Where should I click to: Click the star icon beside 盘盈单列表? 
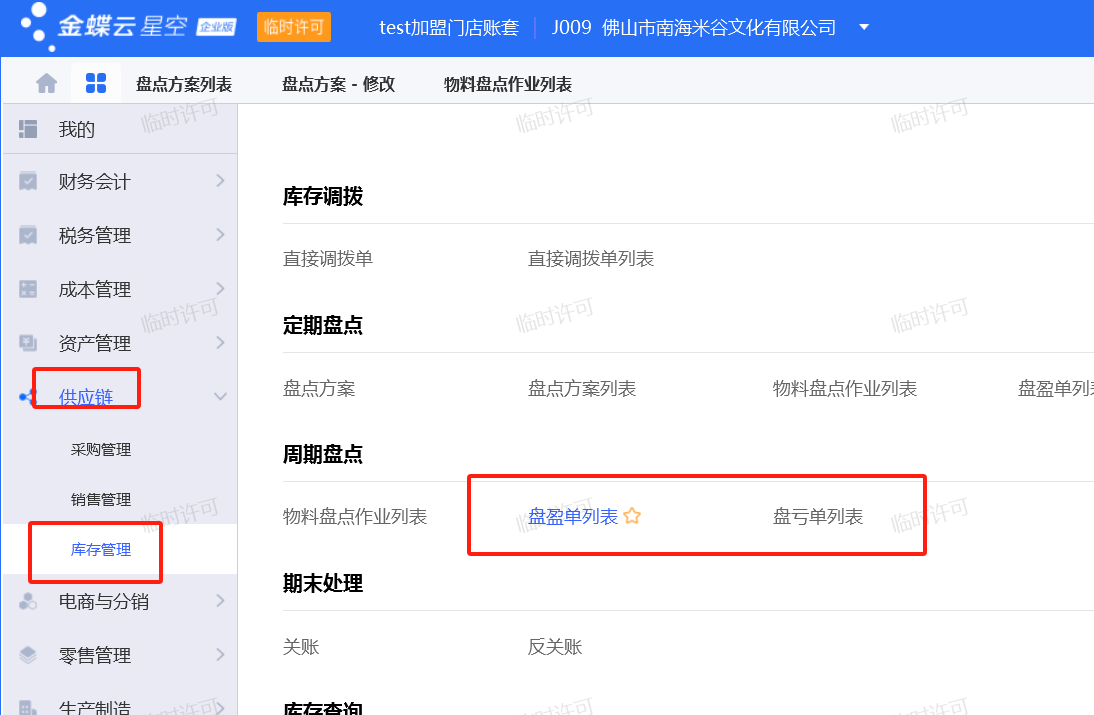[x=632, y=517]
